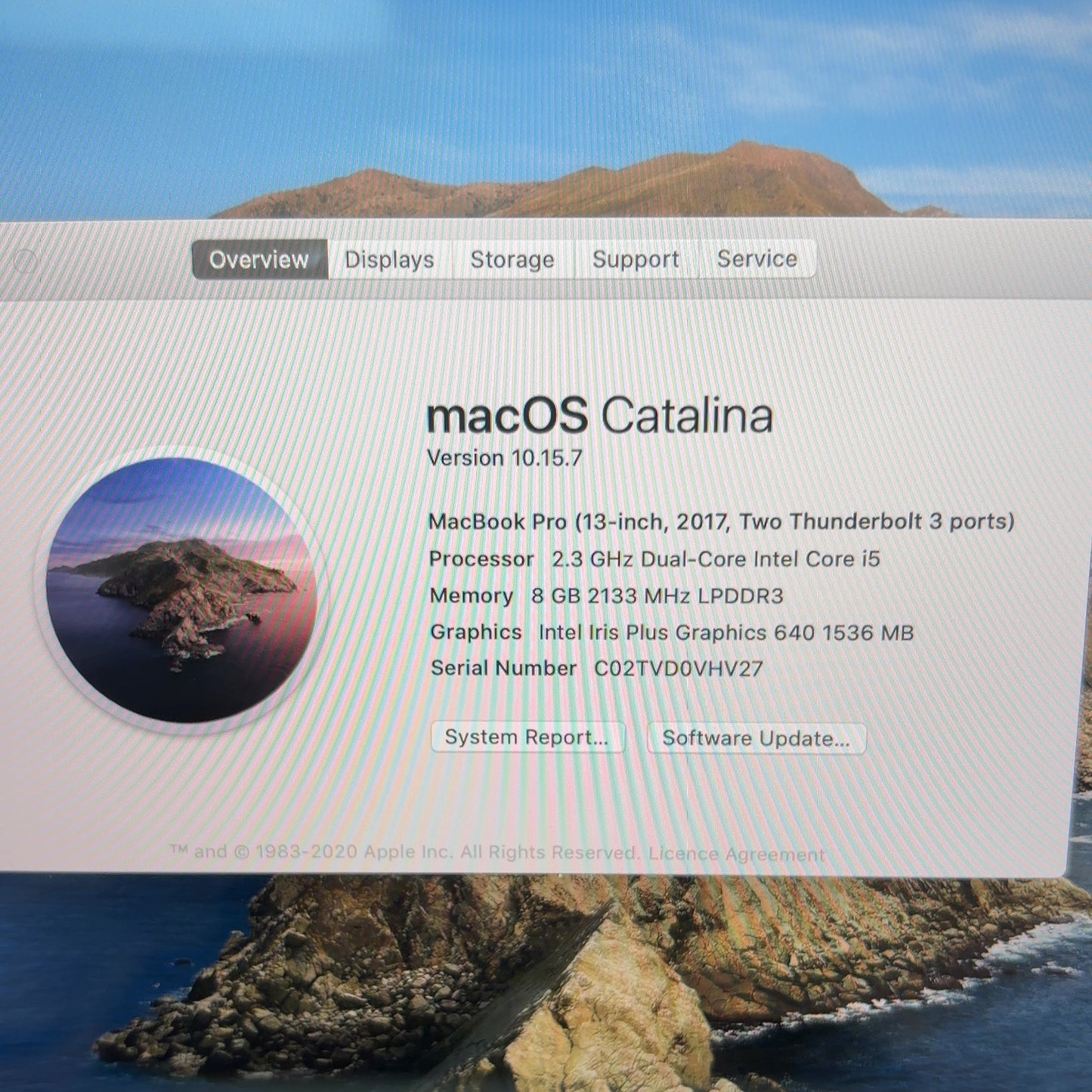Click the Apple Inc. copyright notice
1092x1092 pixels.
coord(405,852)
